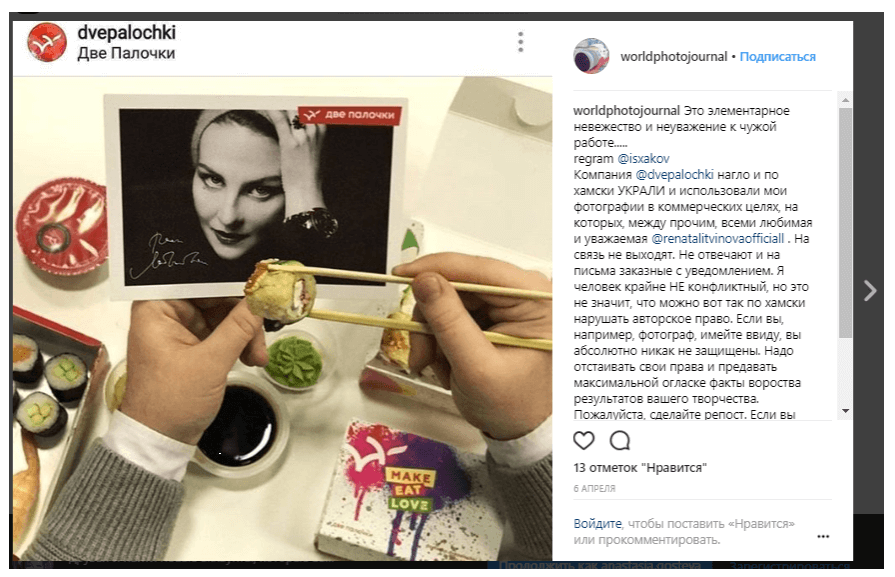Open the horizontal dots options menu
Image resolution: width=895 pixels, height=577 pixels.
tap(823, 536)
